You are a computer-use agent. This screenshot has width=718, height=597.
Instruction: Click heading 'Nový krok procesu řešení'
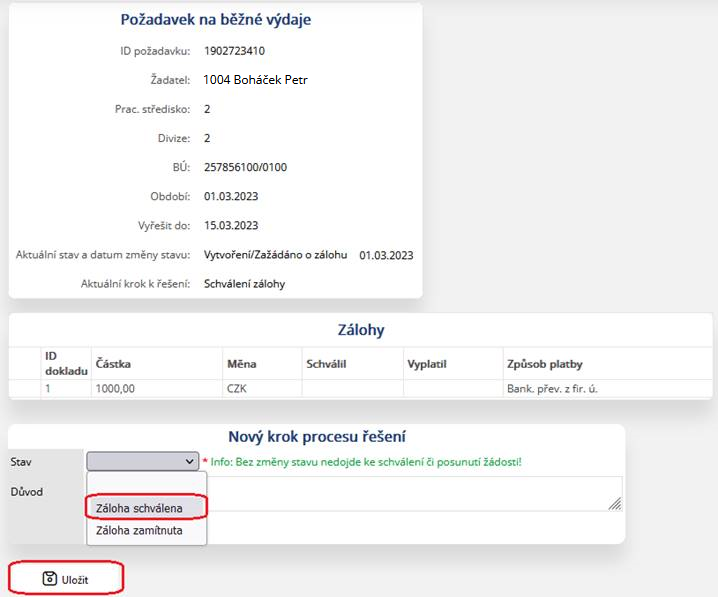(317, 436)
